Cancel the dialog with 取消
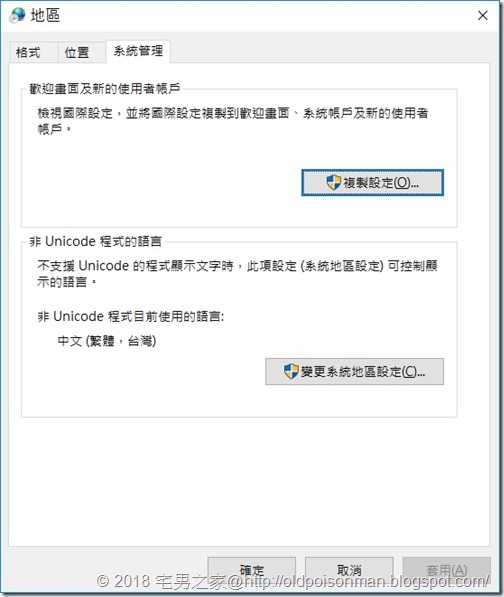Image resolution: width=504 pixels, height=597 pixels. pos(349,570)
